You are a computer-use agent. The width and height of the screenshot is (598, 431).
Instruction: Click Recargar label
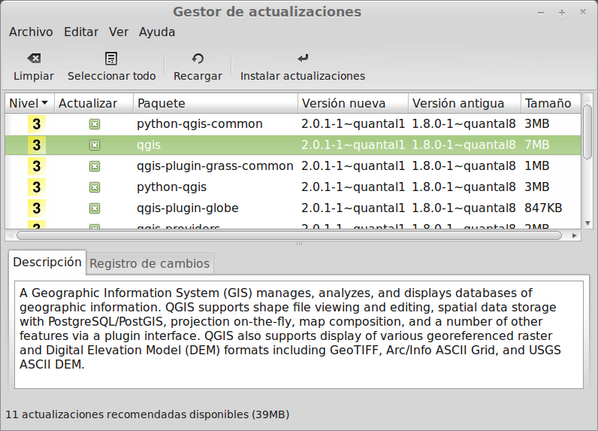(x=198, y=76)
